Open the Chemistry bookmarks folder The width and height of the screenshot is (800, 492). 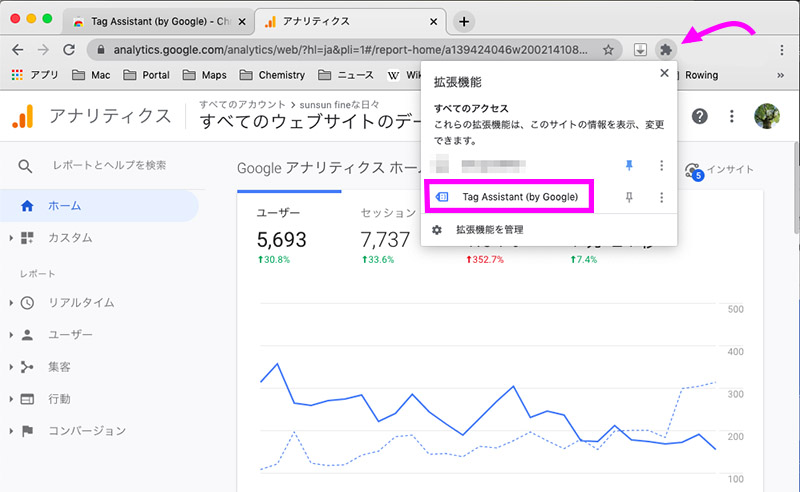click(x=272, y=75)
